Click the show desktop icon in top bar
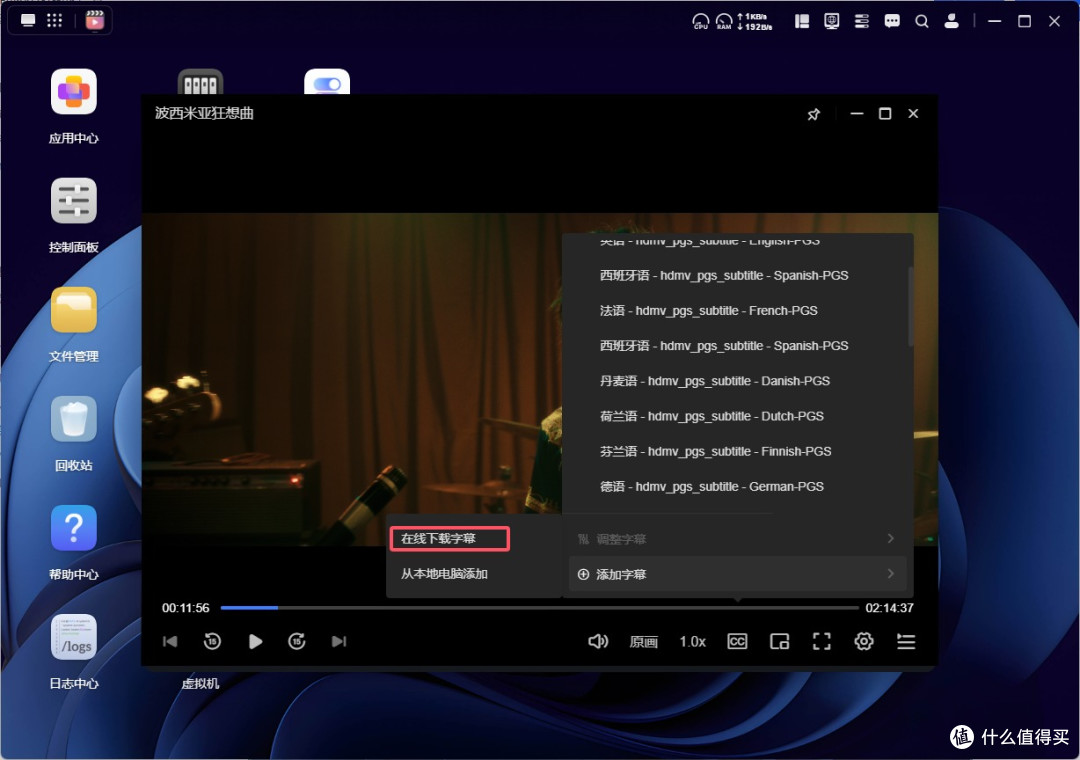 click(28, 20)
